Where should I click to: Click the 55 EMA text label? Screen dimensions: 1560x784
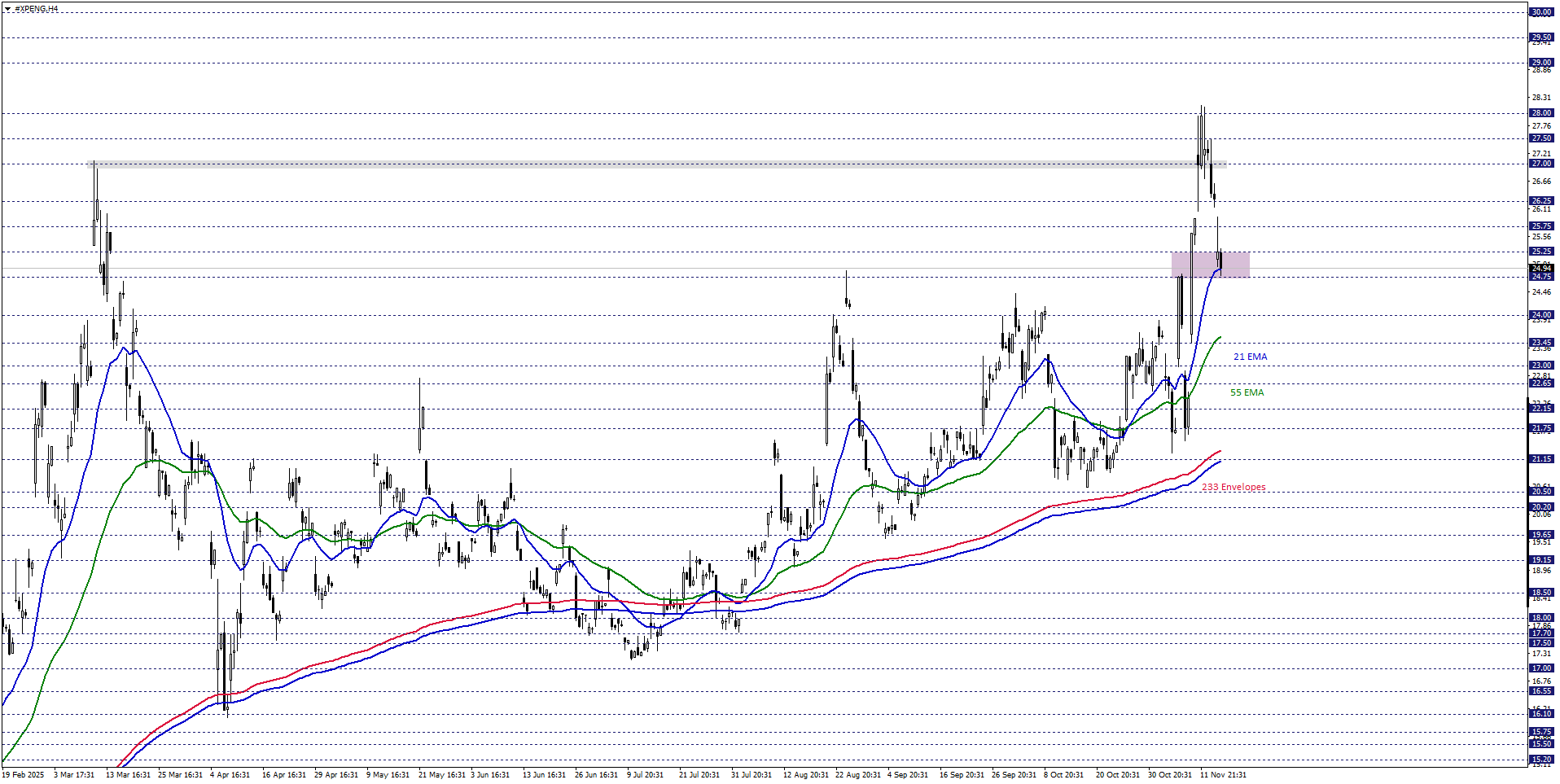(x=1247, y=392)
